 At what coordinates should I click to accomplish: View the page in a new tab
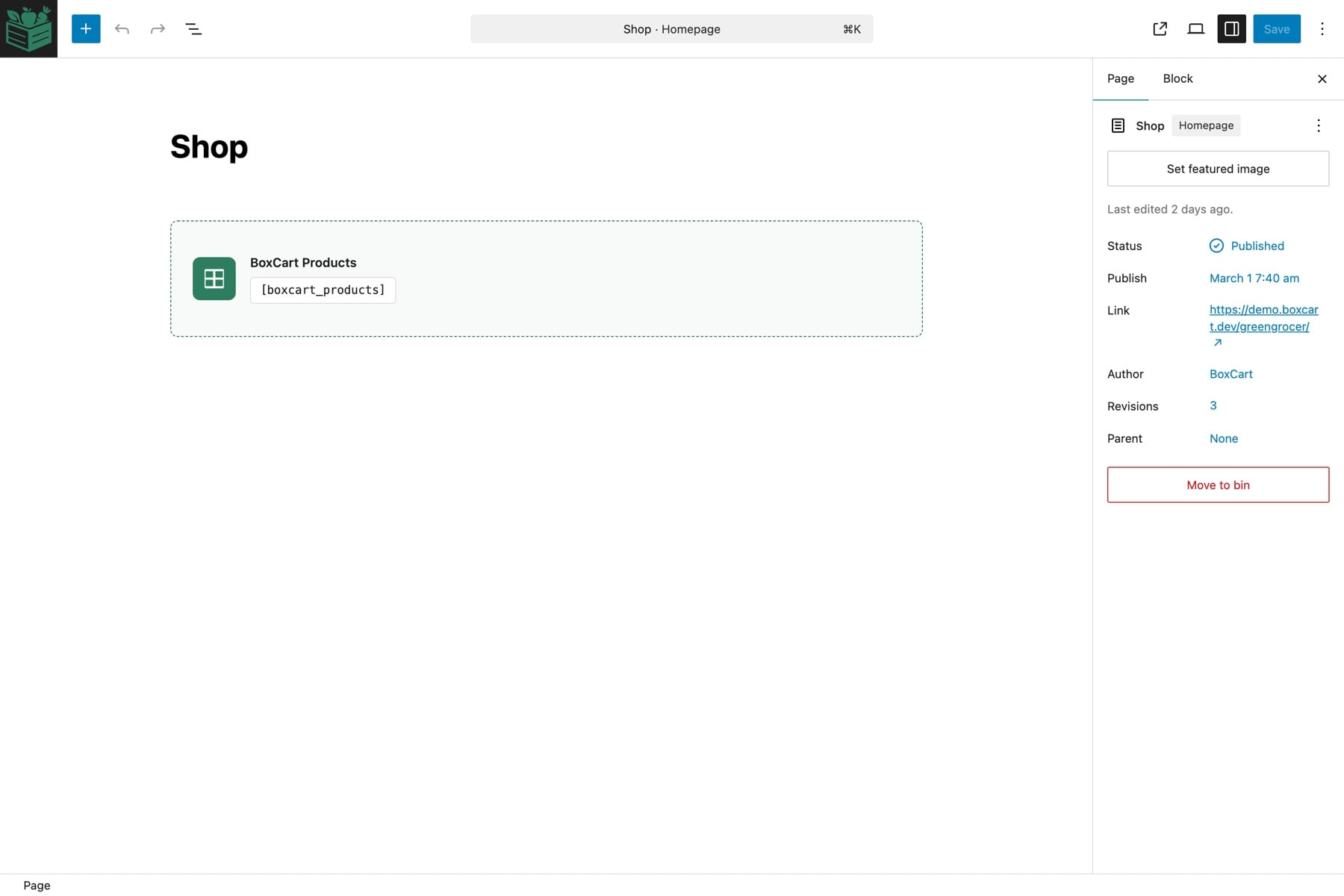pos(1160,28)
